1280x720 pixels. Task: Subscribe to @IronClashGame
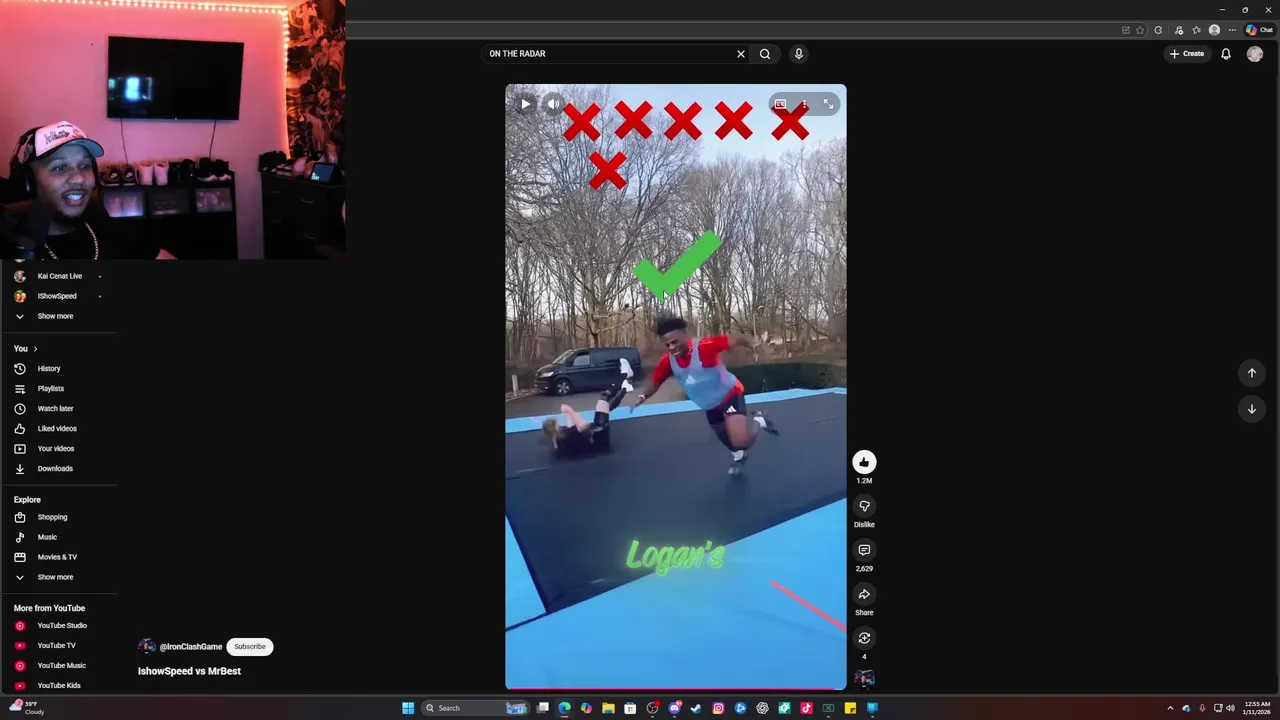click(250, 647)
